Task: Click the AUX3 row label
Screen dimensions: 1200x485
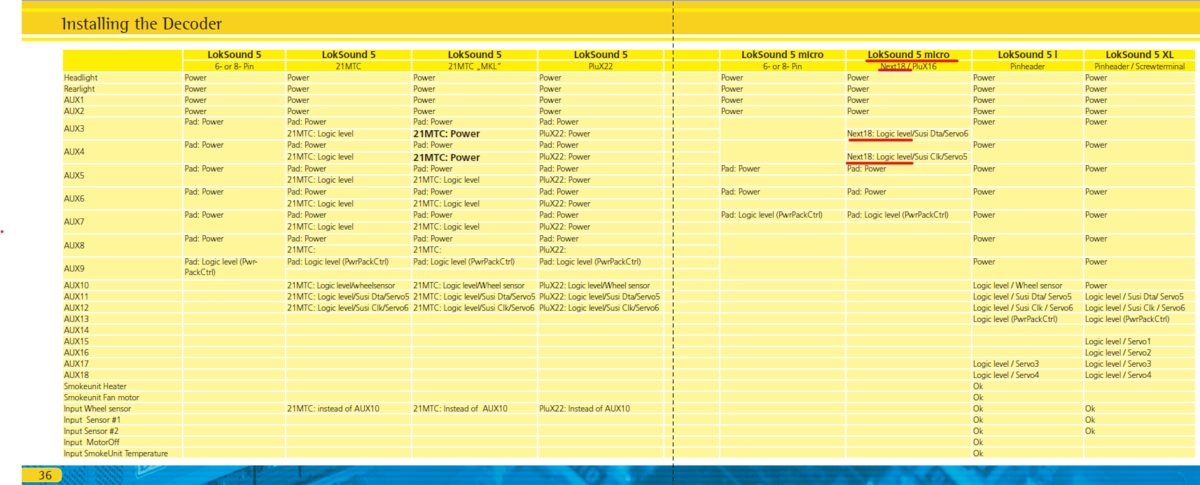Action: (75, 128)
